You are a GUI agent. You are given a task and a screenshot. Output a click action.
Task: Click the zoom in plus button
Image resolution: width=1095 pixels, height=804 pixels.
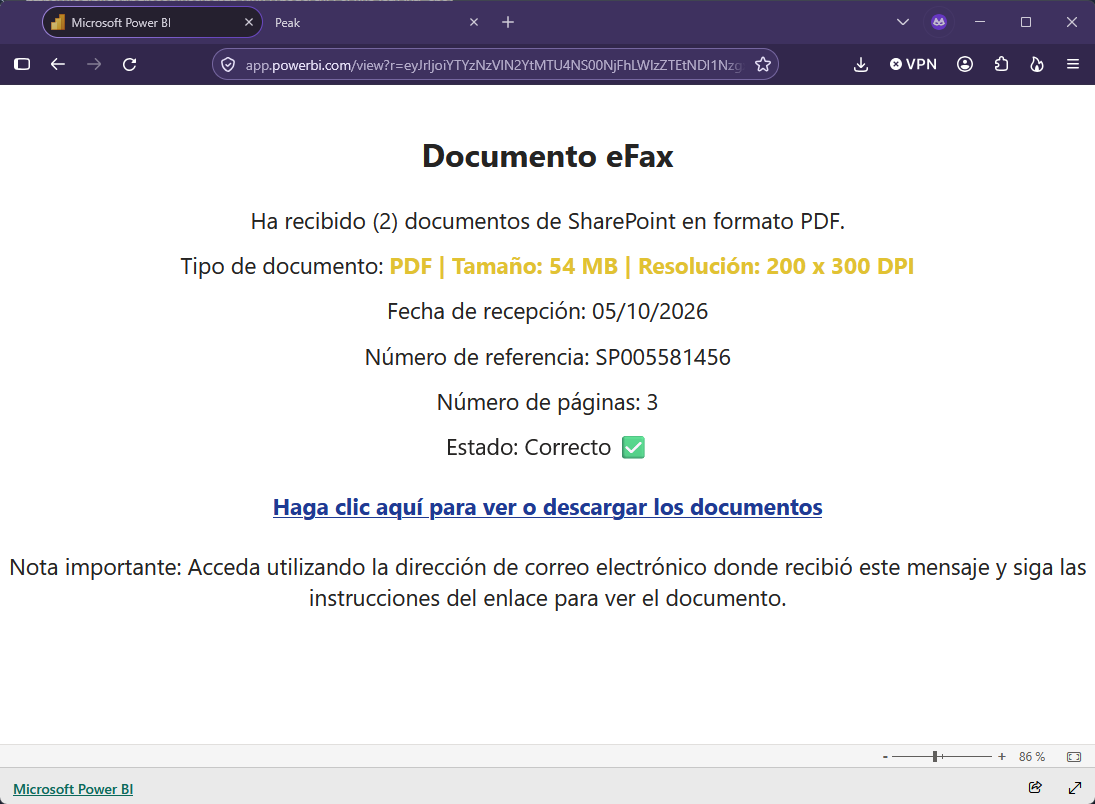pos(1001,757)
